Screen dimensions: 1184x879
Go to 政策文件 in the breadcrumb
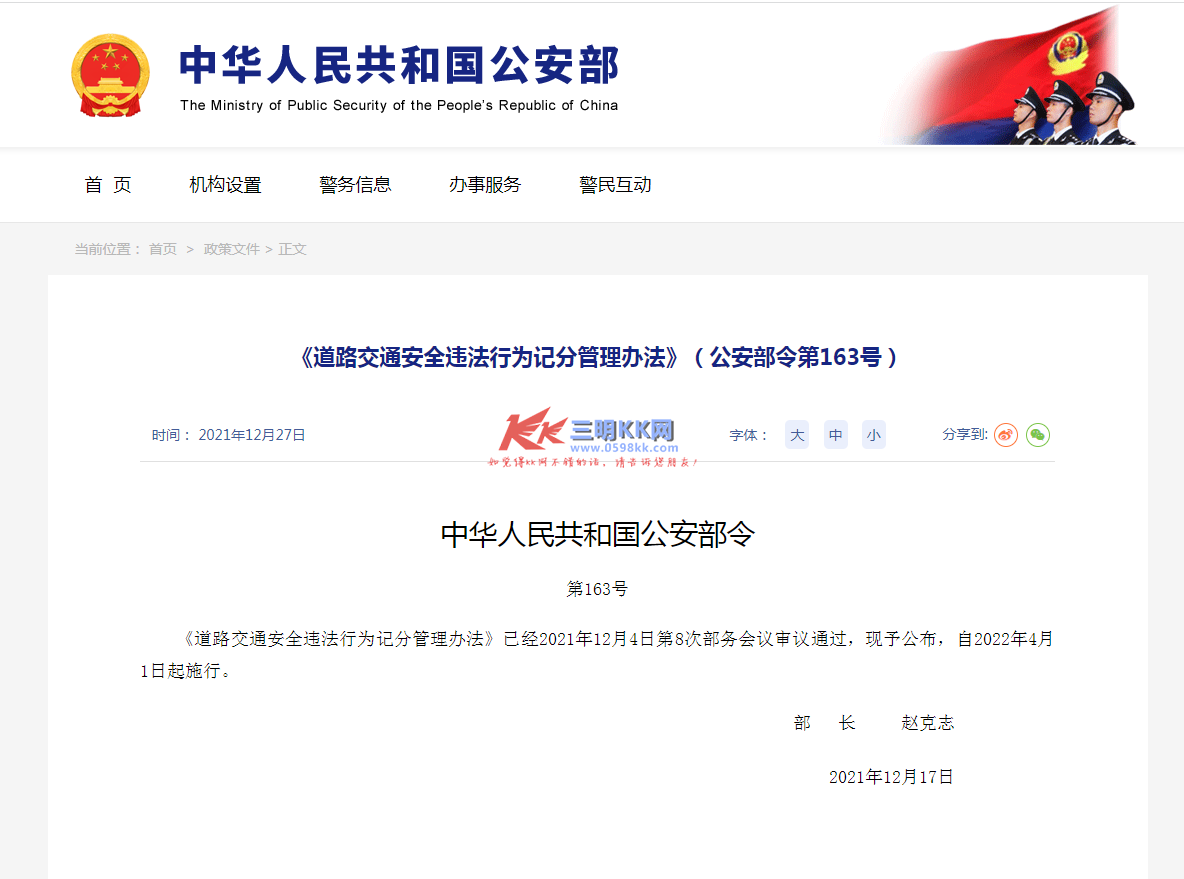coord(231,249)
